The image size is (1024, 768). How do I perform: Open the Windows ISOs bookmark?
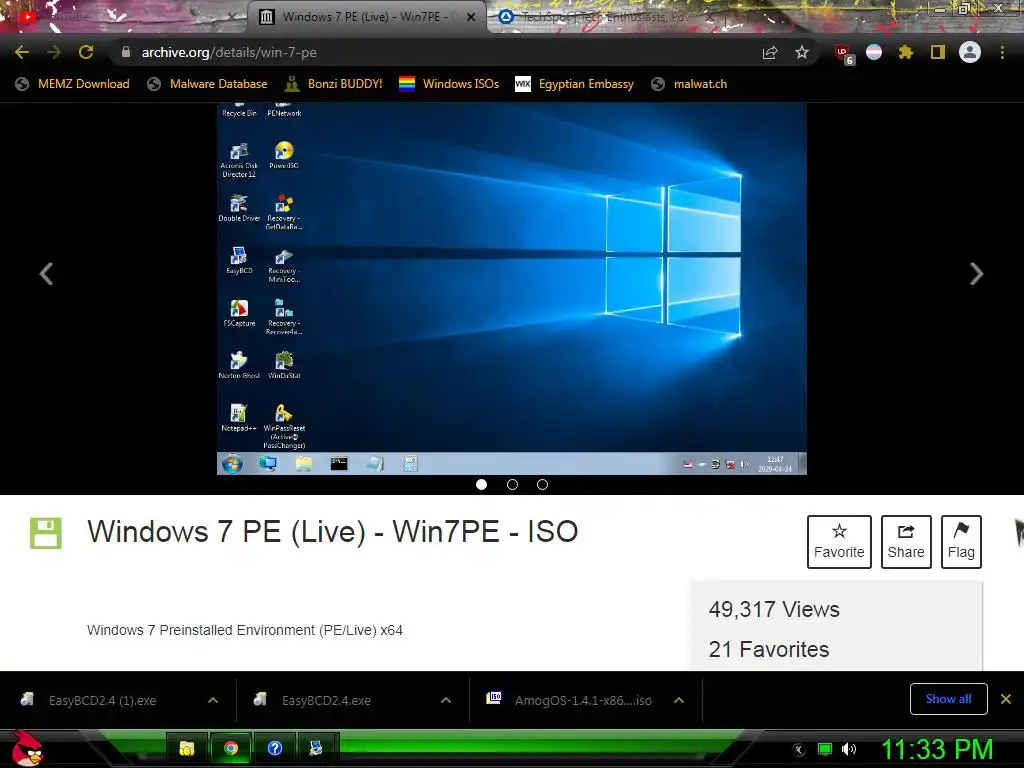click(x=449, y=84)
